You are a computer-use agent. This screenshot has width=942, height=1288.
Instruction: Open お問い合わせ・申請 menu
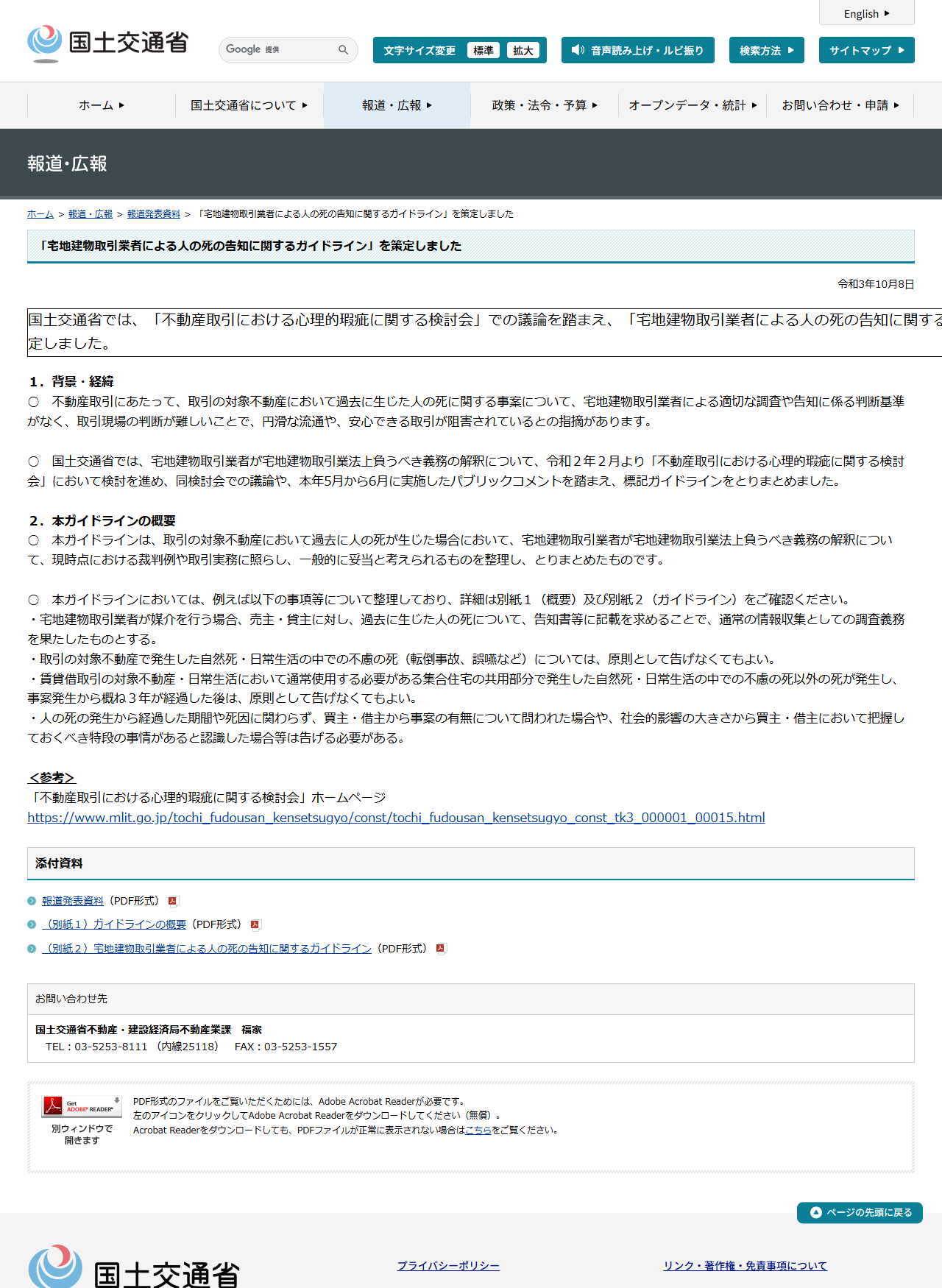[x=840, y=105]
